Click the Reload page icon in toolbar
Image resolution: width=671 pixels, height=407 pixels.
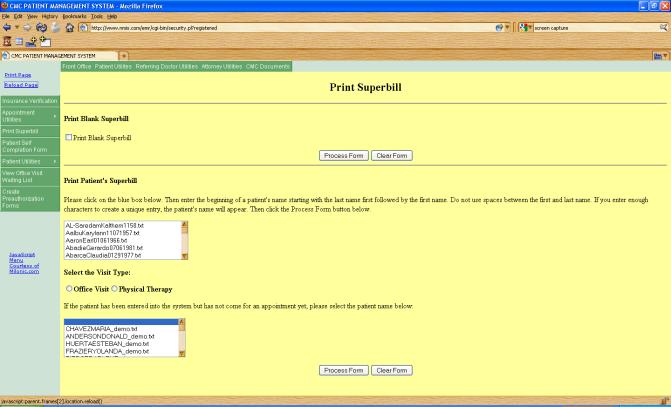(40, 28)
